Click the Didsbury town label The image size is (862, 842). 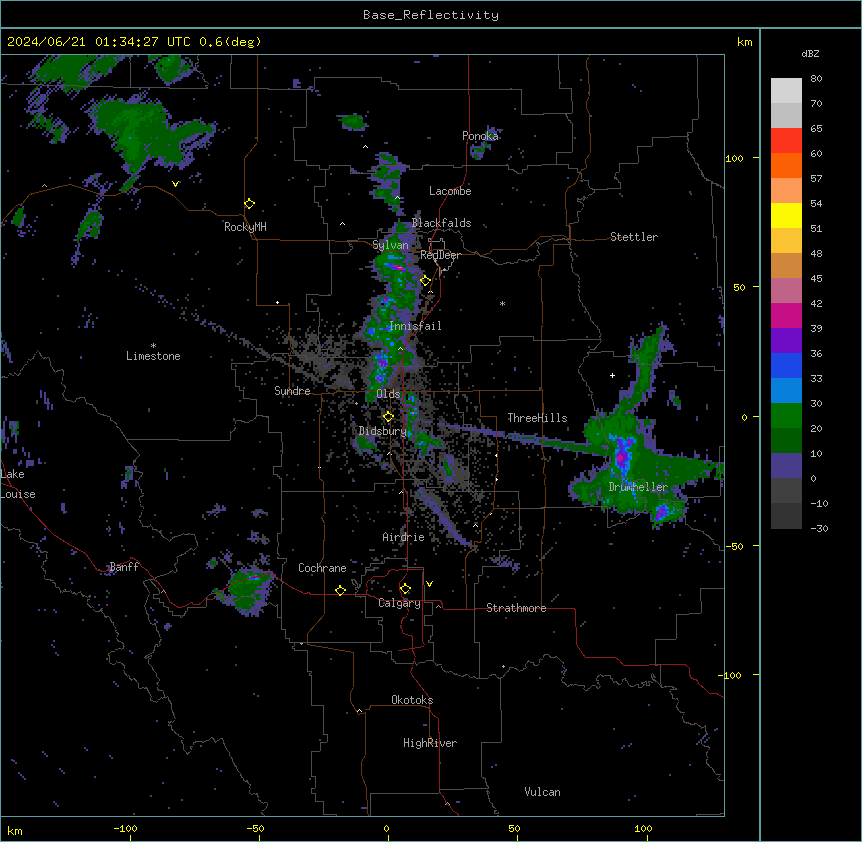[x=383, y=431]
